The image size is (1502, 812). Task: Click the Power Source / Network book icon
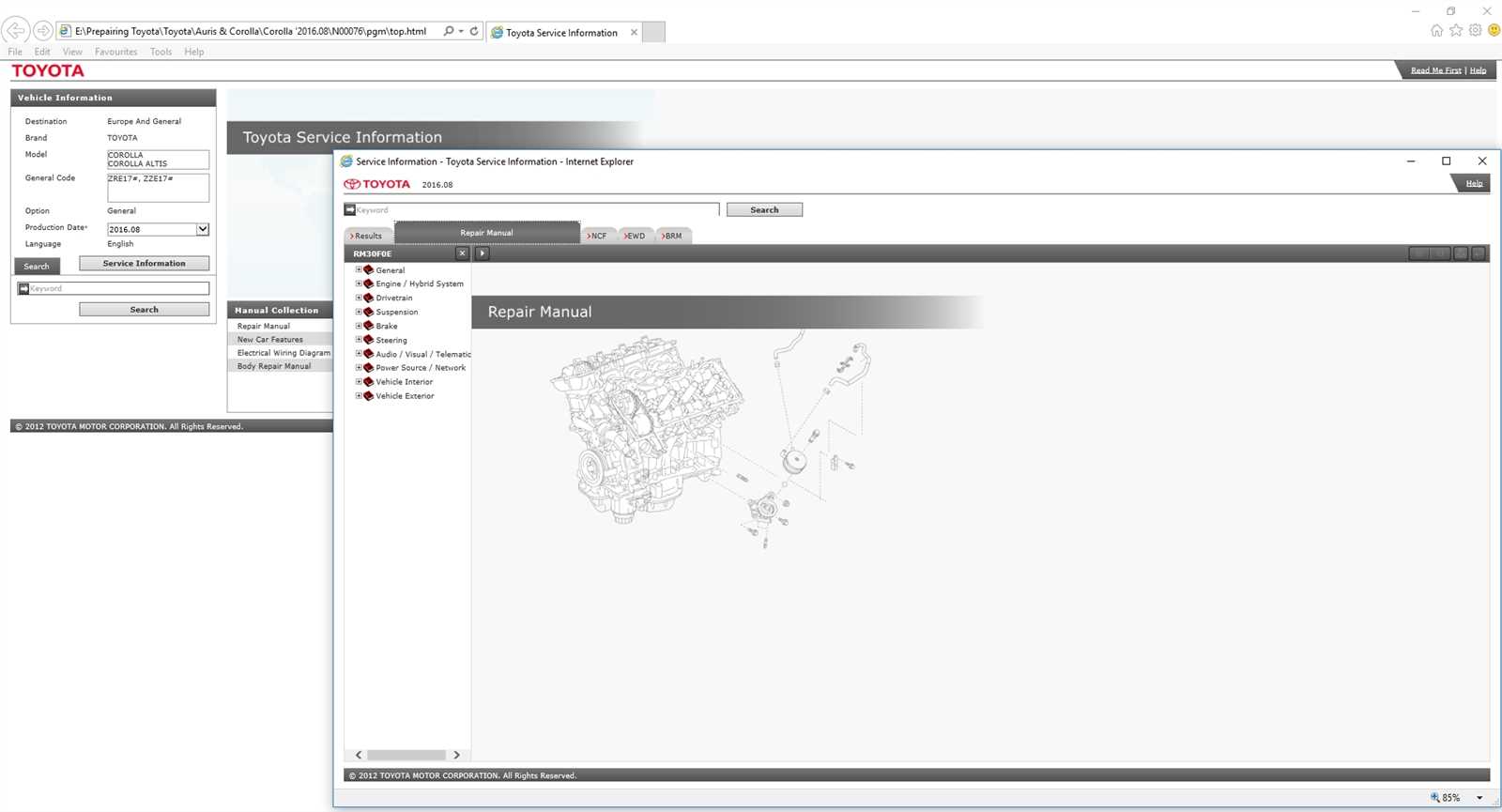[x=368, y=368]
